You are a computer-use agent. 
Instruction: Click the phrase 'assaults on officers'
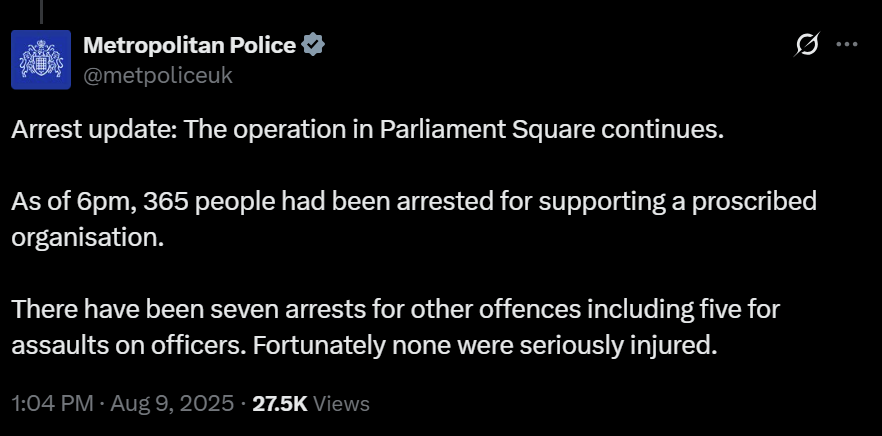pyautogui.click(x=129, y=346)
